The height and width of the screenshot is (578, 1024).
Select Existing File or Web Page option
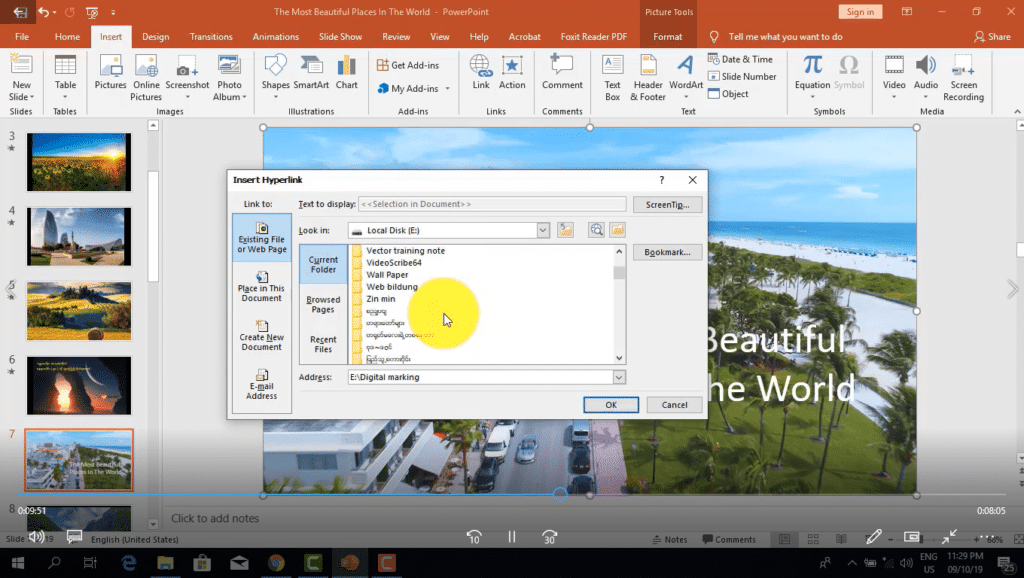[x=262, y=238]
